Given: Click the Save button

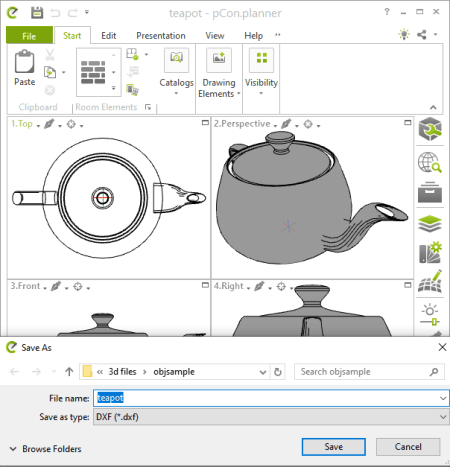Looking at the screenshot, I should pyautogui.click(x=334, y=447).
